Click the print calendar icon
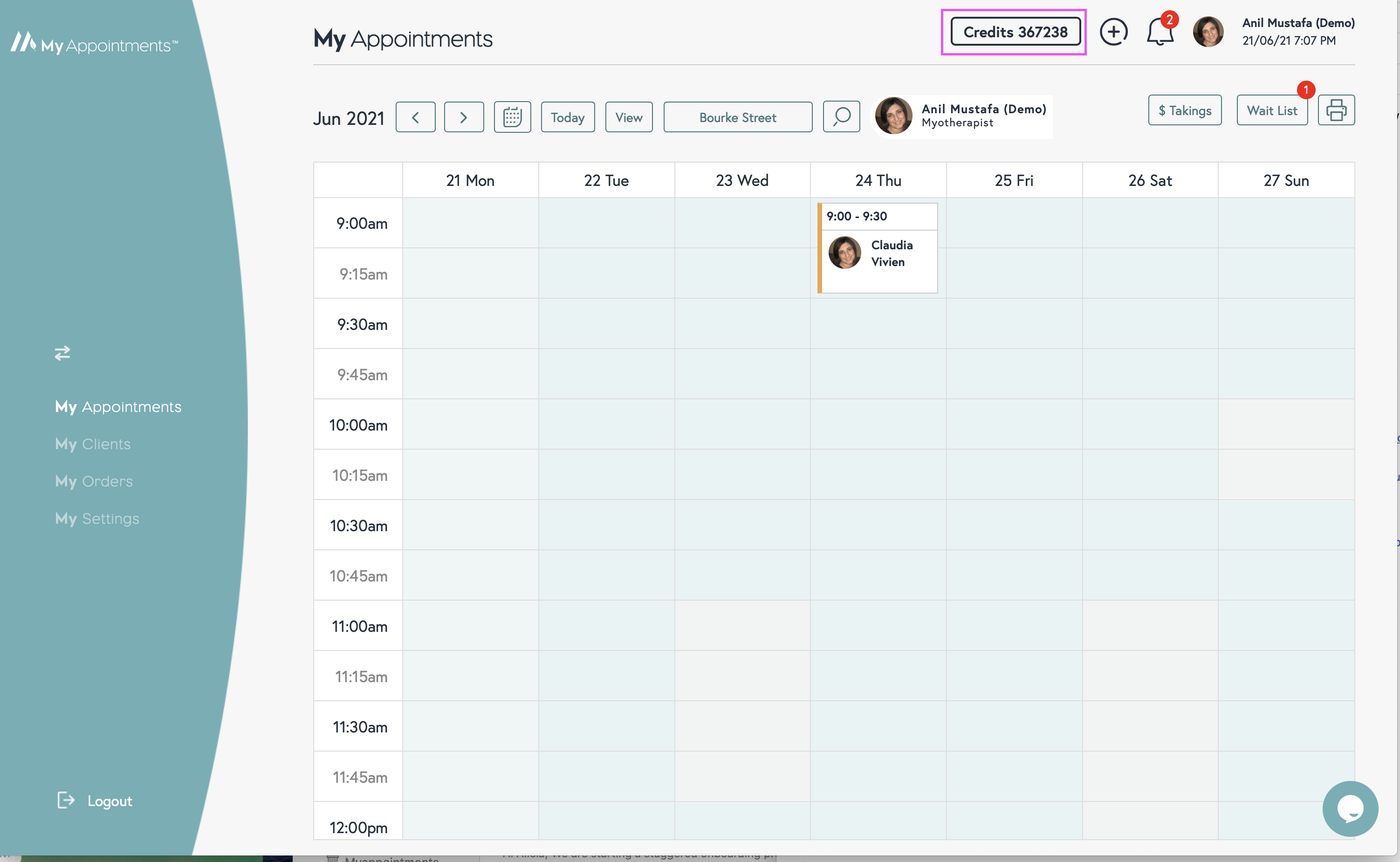Image resolution: width=1400 pixels, height=862 pixels. (1336, 110)
